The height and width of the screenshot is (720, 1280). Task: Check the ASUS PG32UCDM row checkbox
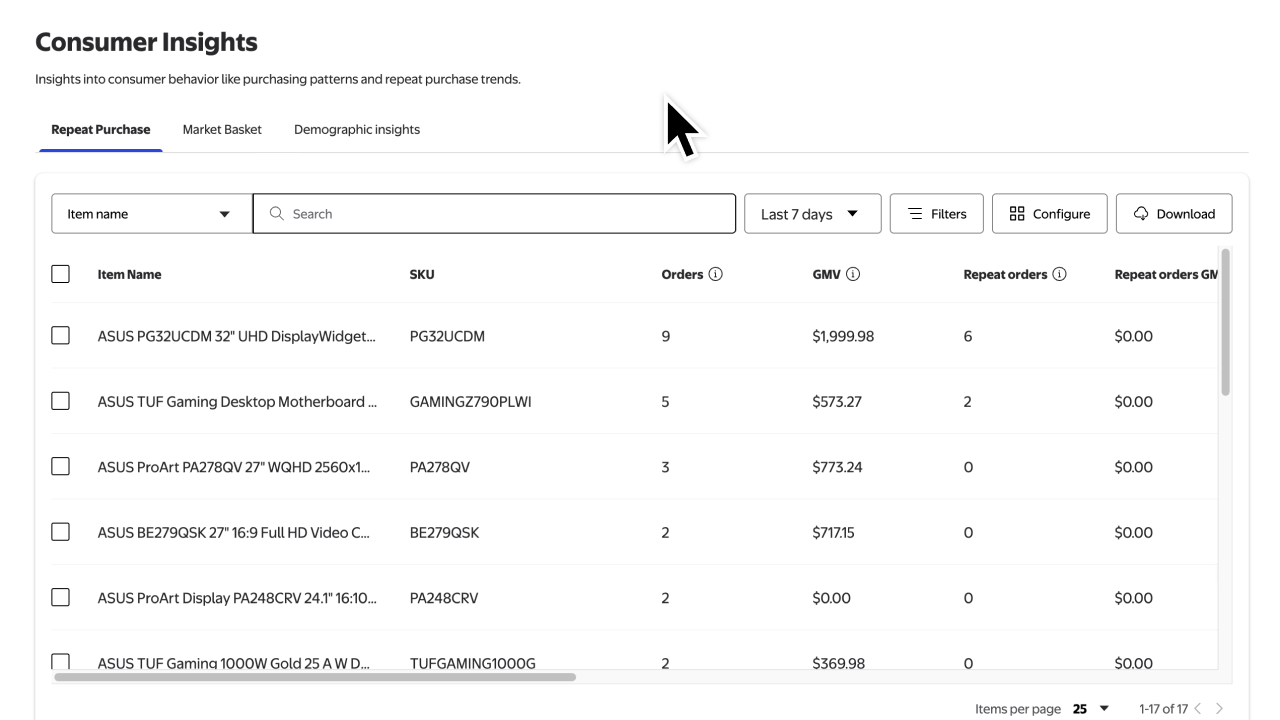pos(61,336)
